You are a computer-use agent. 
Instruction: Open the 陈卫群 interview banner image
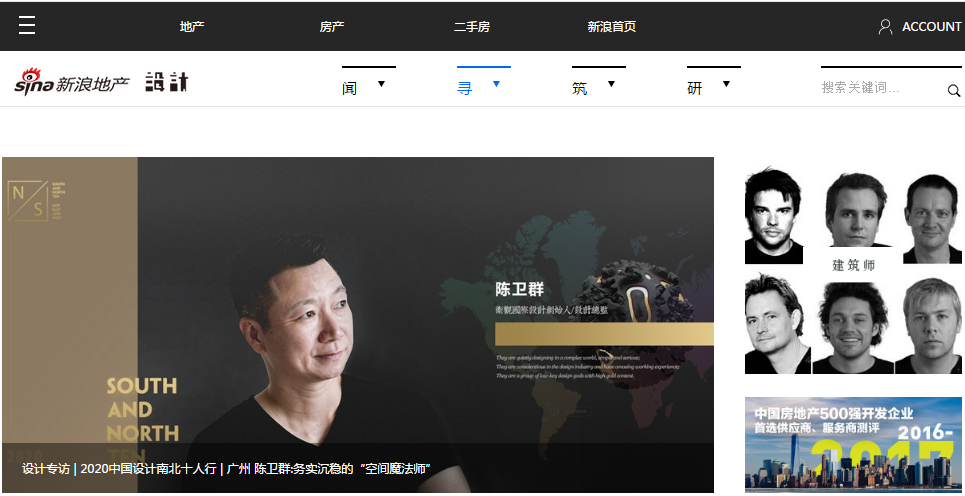click(357, 300)
